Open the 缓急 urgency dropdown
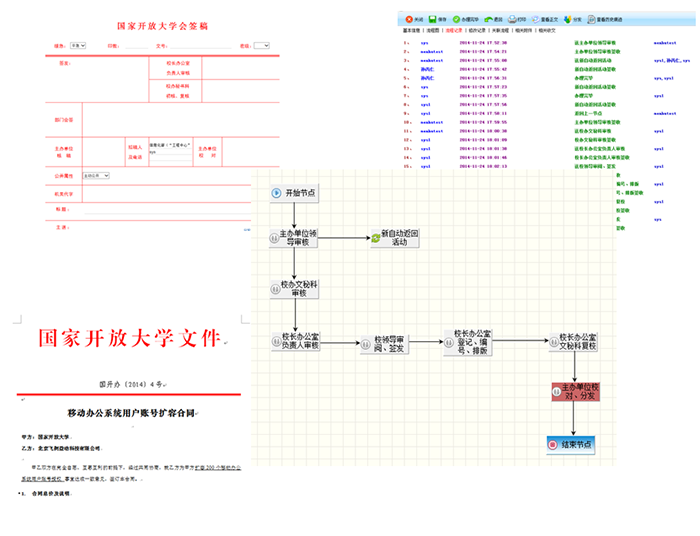Viewport: 700px width, 536px height. (x=78, y=46)
